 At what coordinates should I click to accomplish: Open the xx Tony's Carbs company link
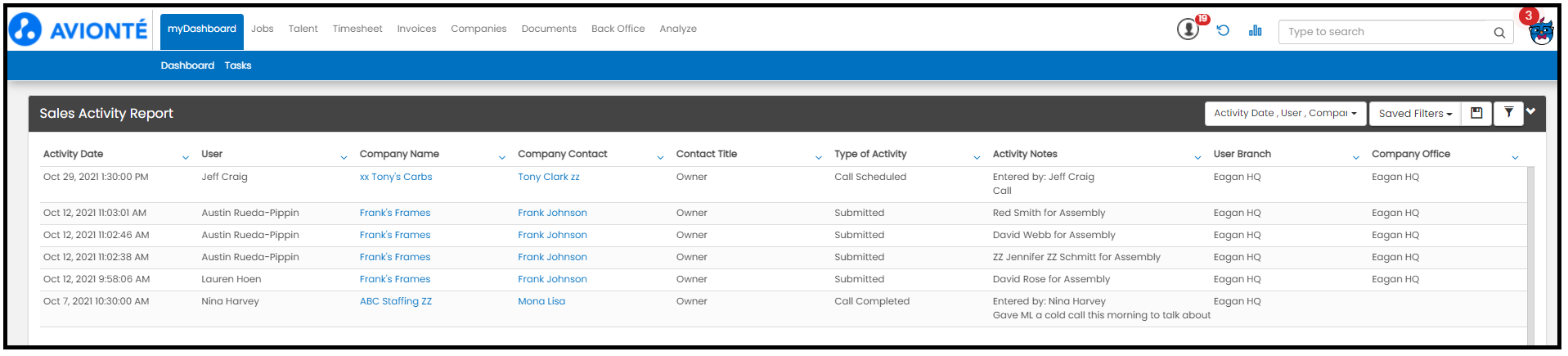point(396,177)
